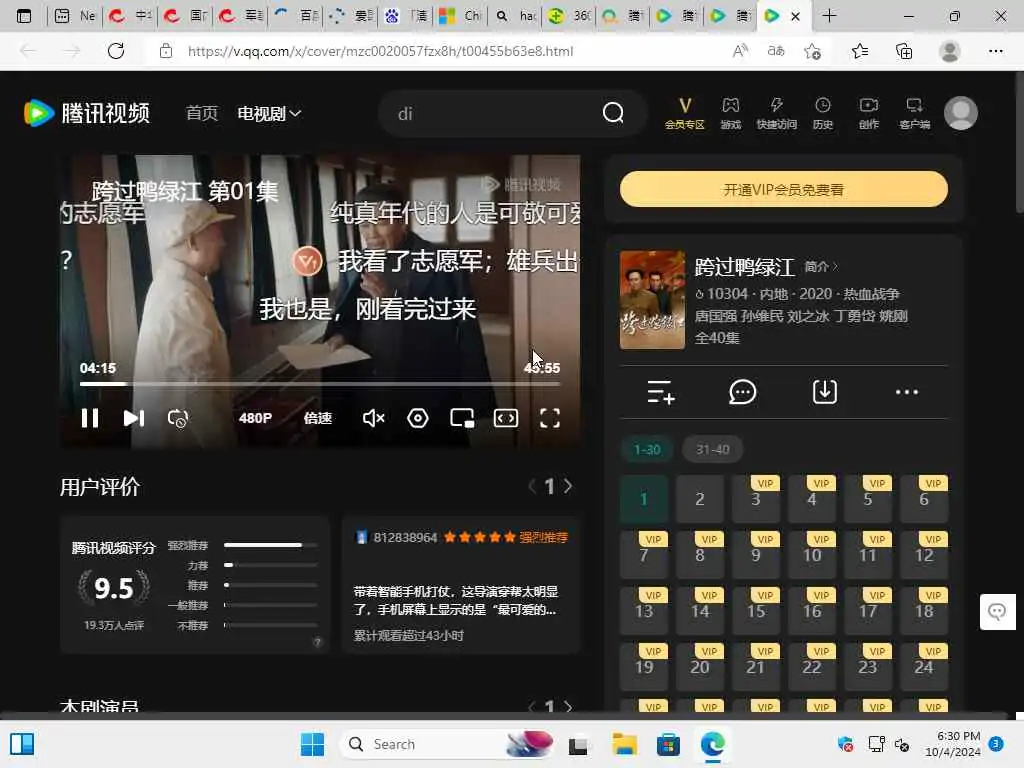Play VIP episode 10

[x=812, y=555]
